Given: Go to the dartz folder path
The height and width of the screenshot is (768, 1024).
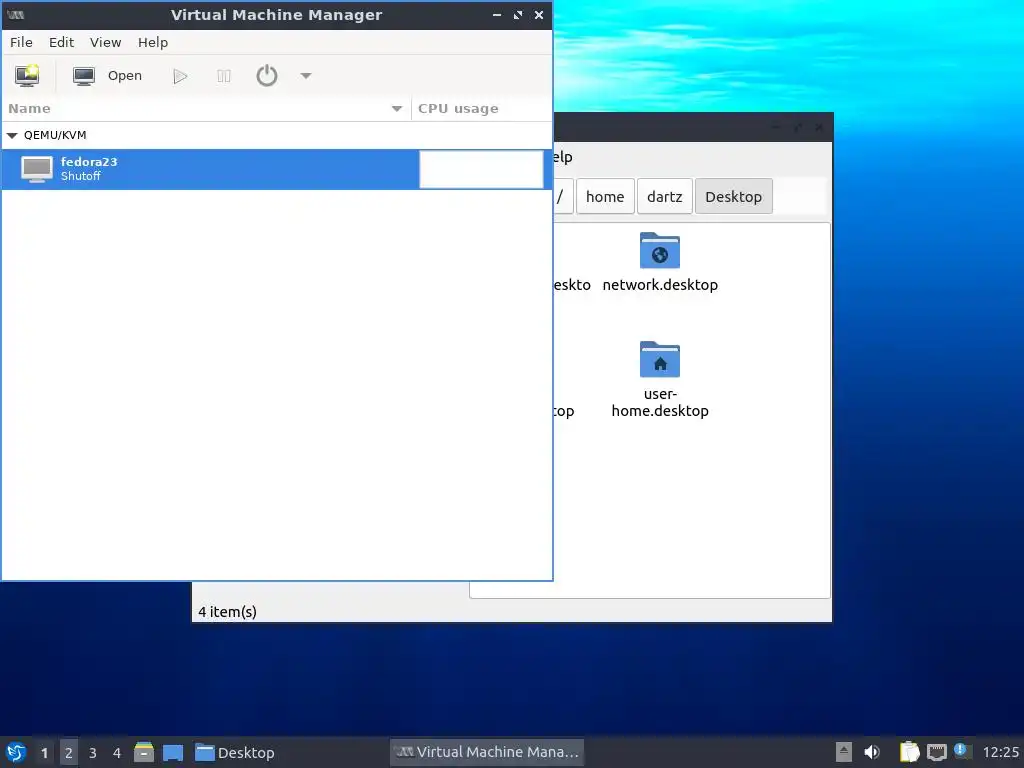Looking at the screenshot, I should 665,197.
